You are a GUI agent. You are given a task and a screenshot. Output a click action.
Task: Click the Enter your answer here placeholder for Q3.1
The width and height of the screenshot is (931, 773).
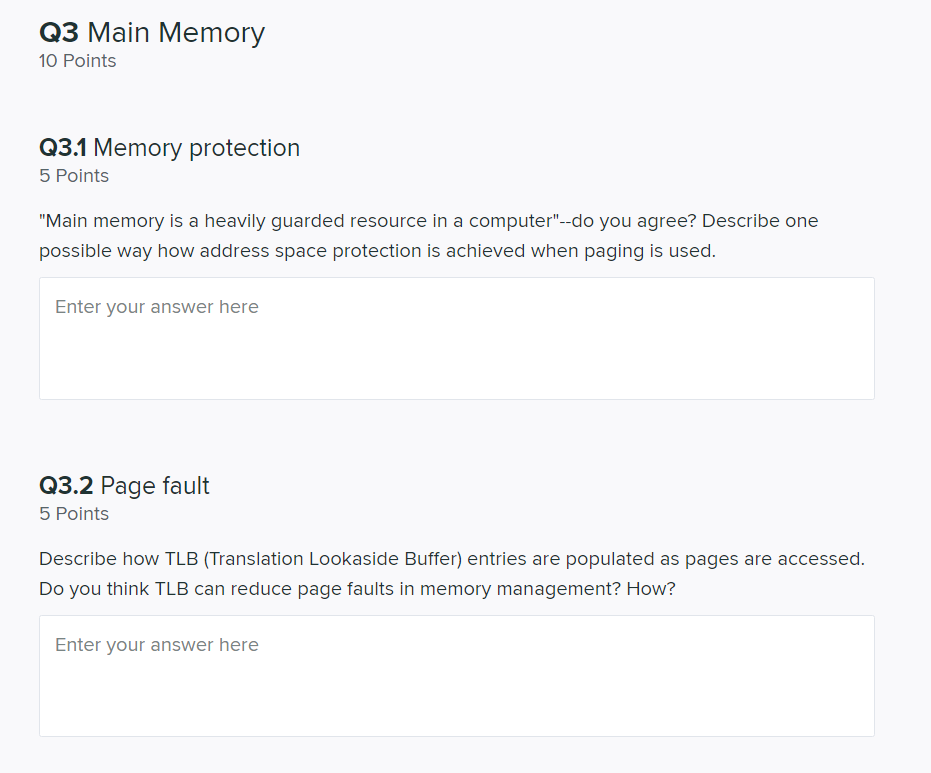click(156, 306)
